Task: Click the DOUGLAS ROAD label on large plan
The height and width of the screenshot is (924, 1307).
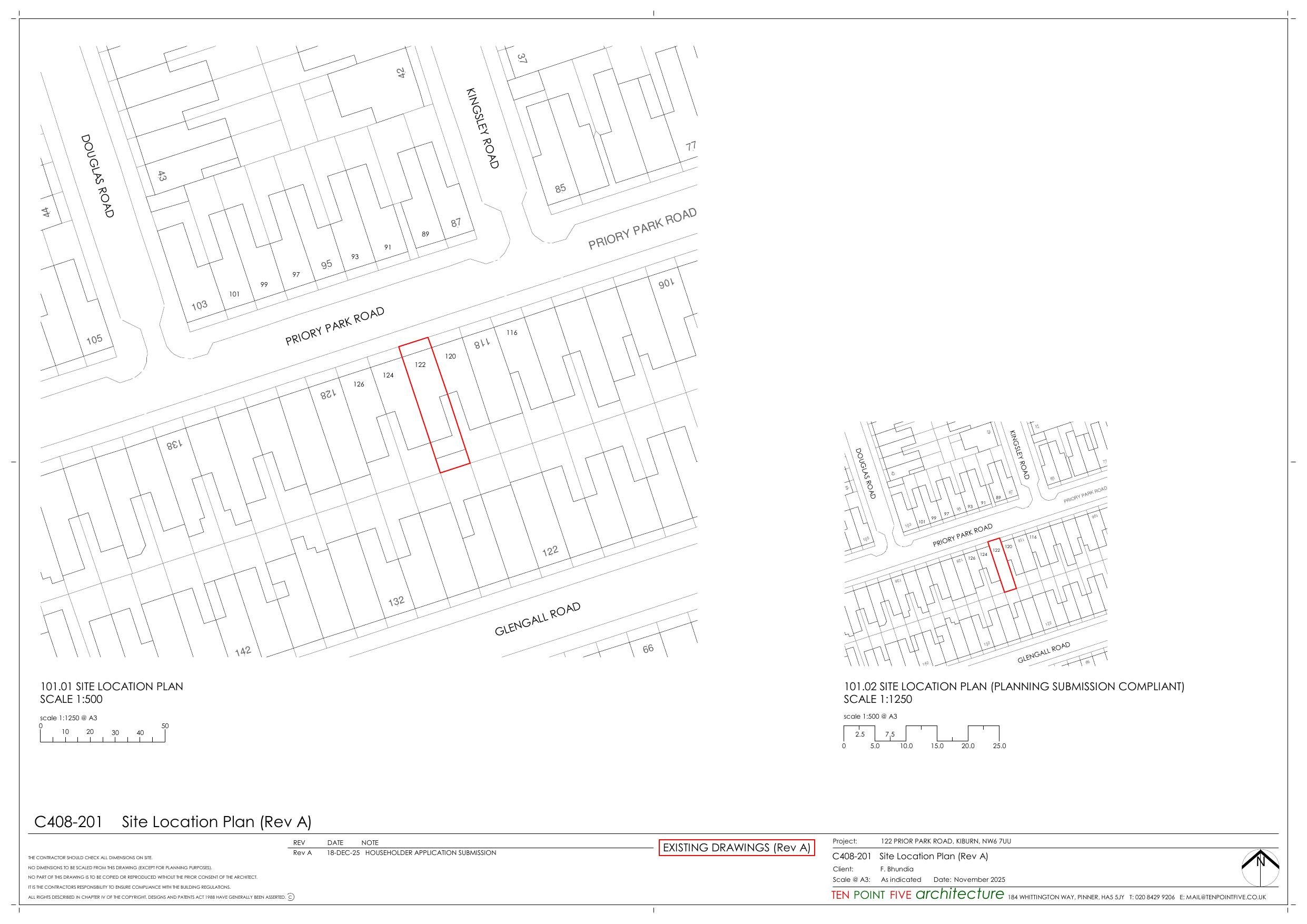Action: click(x=97, y=176)
